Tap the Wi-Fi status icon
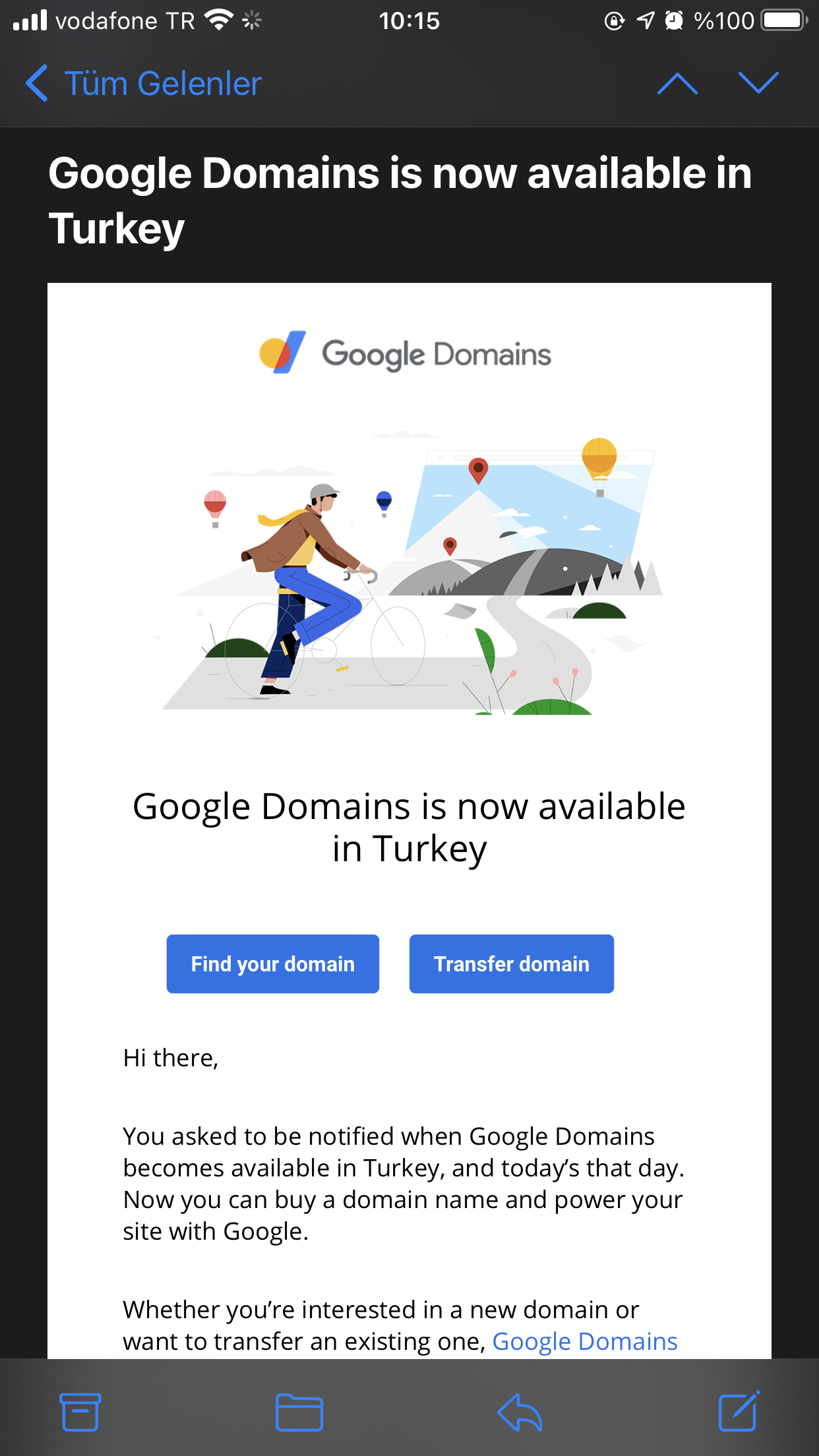The image size is (819, 1456). pos(219,20)
